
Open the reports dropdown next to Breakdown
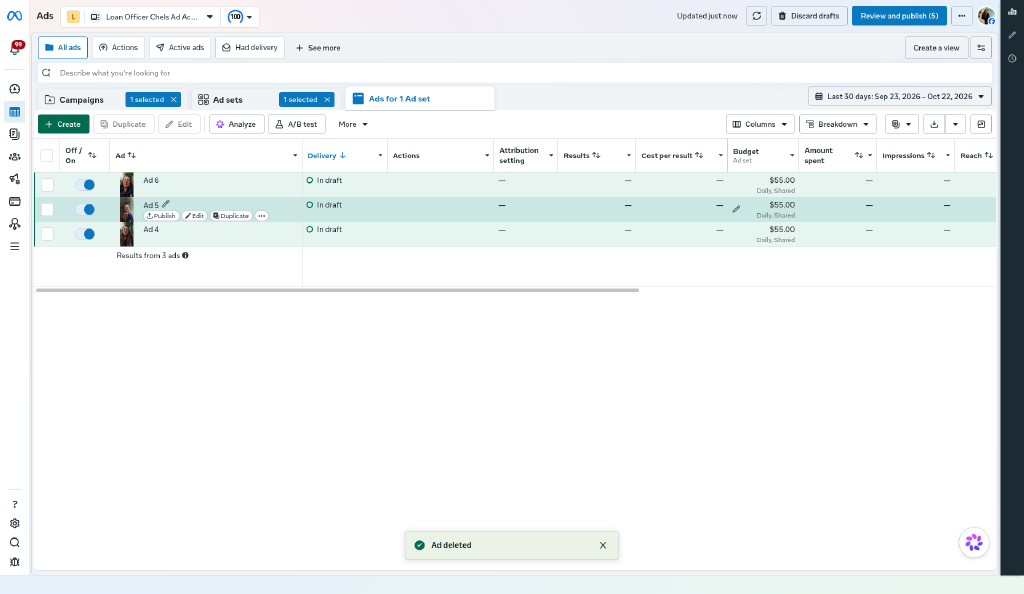[902, 124]
